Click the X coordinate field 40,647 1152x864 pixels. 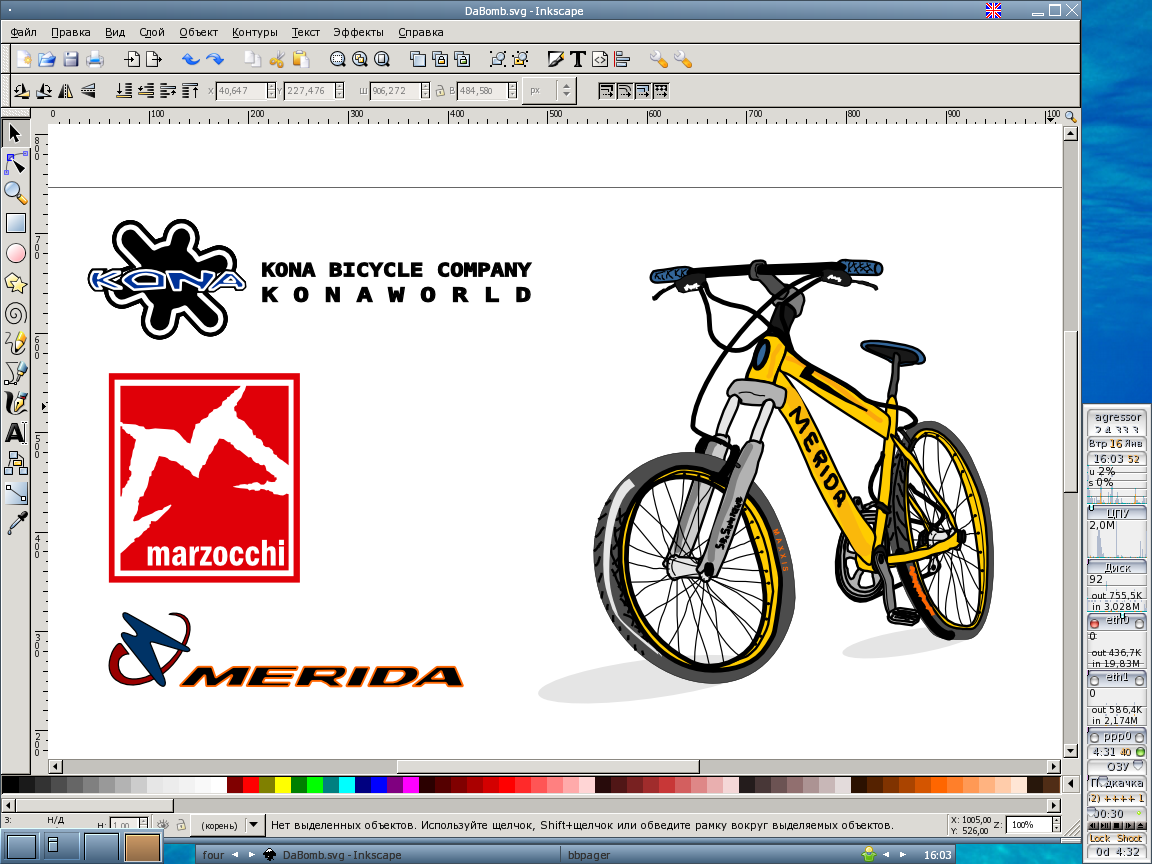240,90
